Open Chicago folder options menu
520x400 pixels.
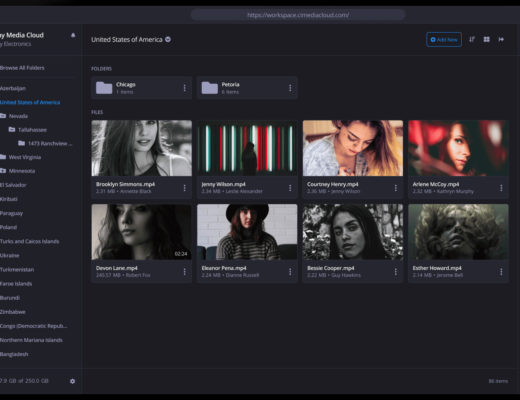[x=184, y=88]
